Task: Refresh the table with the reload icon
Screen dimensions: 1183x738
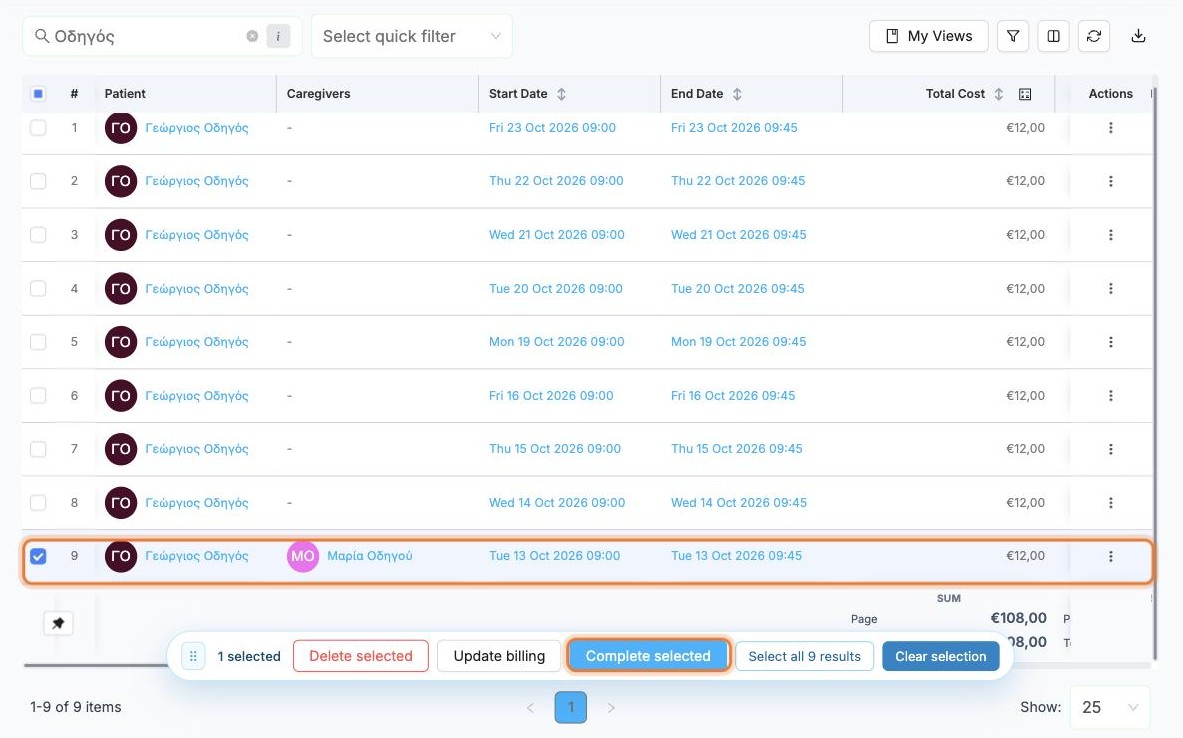Action: pos(1094,36)
